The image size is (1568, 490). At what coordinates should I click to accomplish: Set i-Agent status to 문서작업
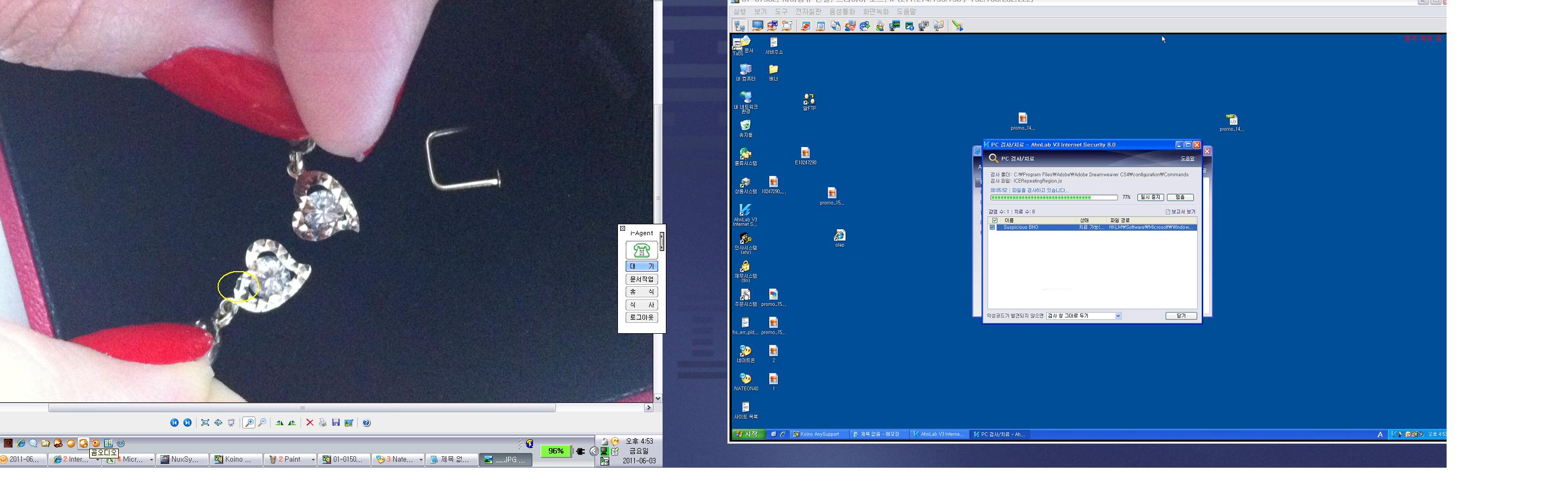[x=641, y=279]
